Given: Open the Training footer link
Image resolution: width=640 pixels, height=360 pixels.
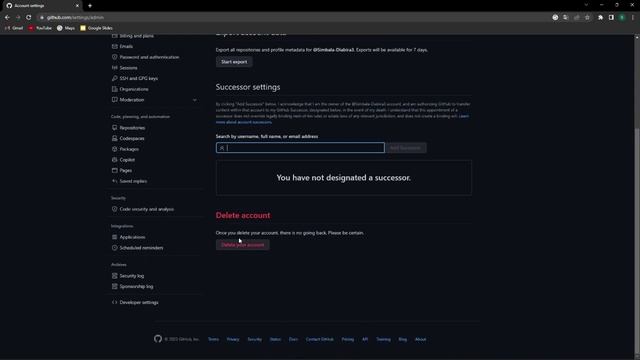Looking at the screenshot, I should coord(383,339).
